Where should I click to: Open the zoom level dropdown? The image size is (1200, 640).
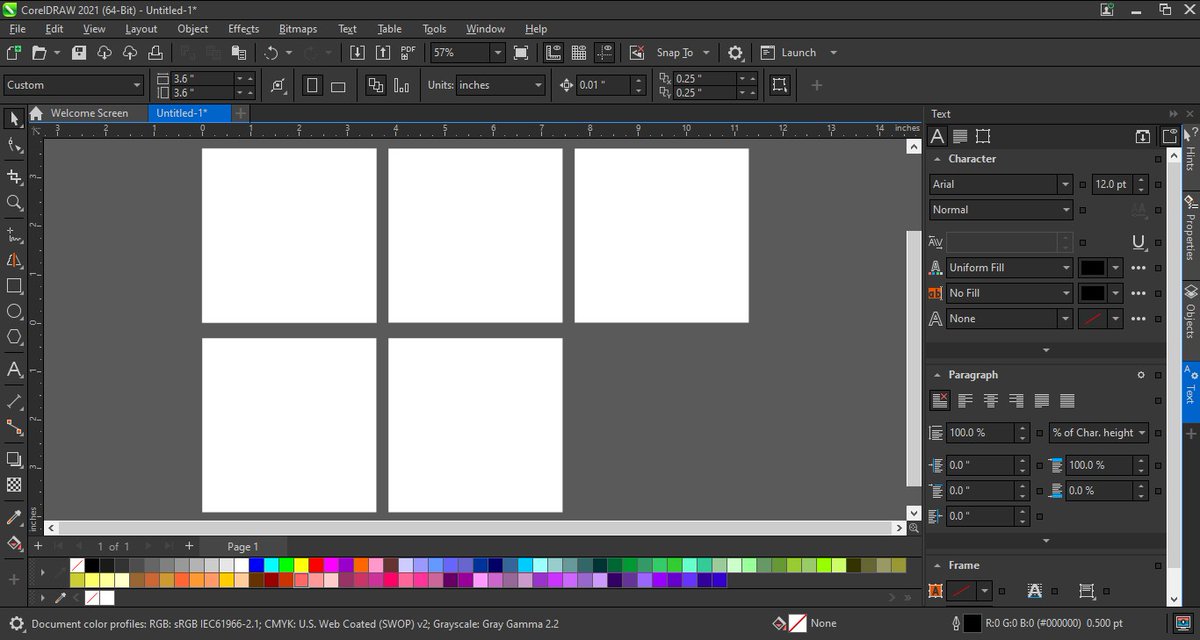(x=497, y=53)
